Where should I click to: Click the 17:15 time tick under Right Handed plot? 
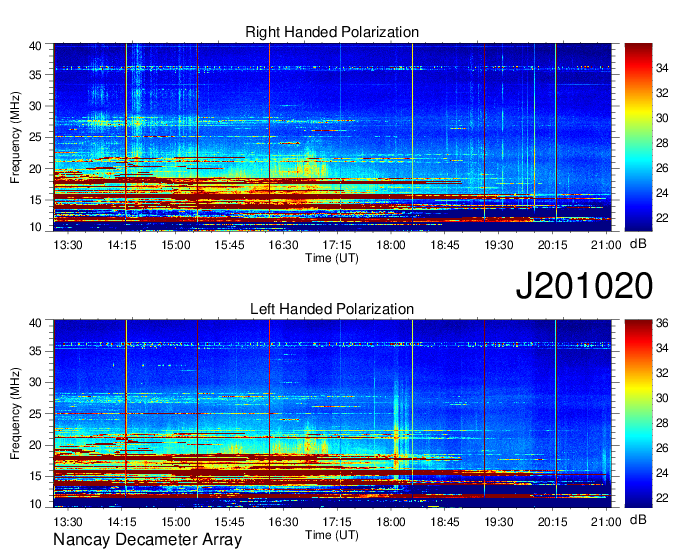(x=337, y=245)
